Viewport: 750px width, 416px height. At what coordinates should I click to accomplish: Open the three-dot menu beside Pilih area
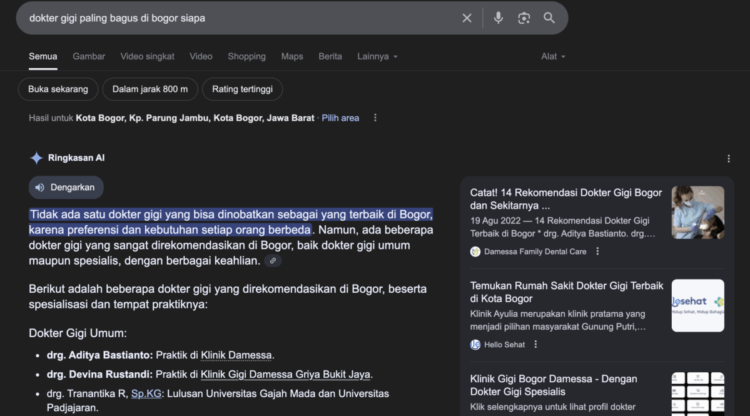tap(375, 118)
